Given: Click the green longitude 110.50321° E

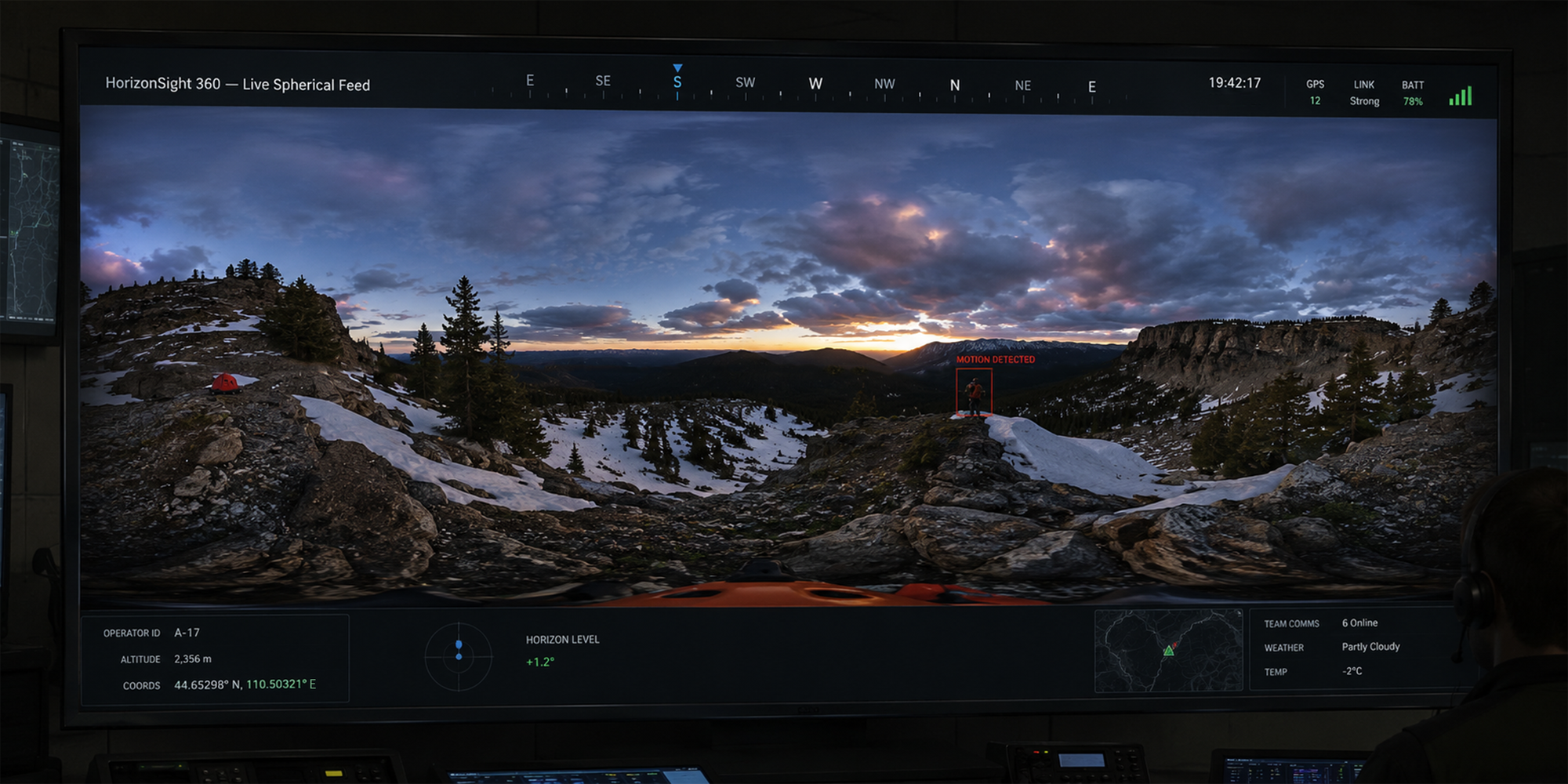Looking at the screenshot, I should click(x=281, y=684).
